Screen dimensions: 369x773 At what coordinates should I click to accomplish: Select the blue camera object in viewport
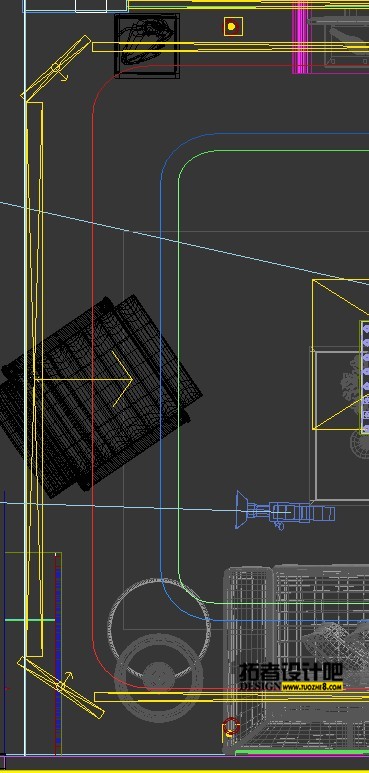tap(285, 511)
